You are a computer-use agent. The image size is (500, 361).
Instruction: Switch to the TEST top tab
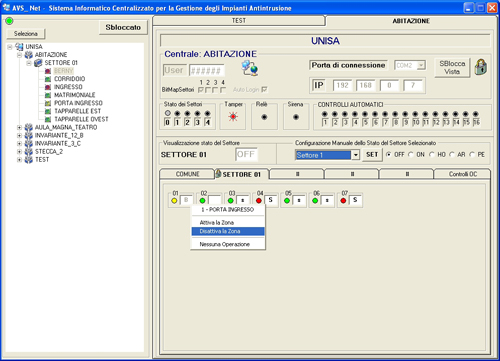coord(239,21)
